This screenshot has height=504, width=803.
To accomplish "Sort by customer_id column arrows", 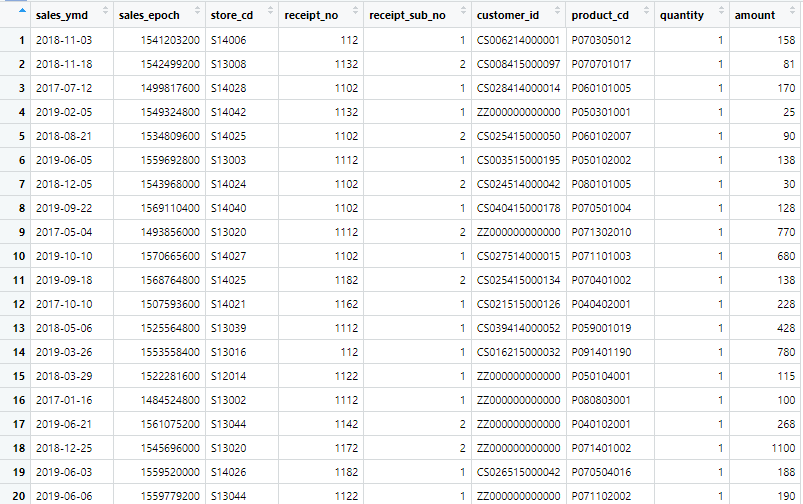I will [558, 10].
